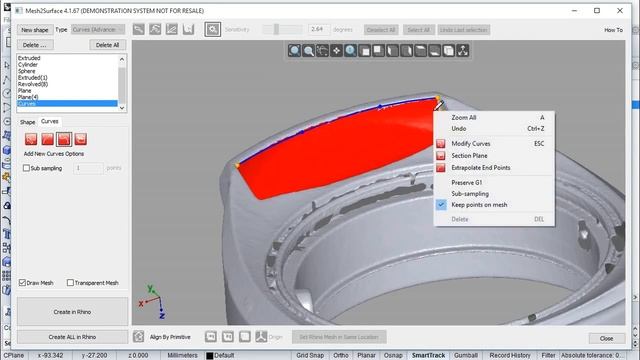Screen dimensions: 640x360
Task: Click the Align By Primitive icon
Action: pos(139,337)
